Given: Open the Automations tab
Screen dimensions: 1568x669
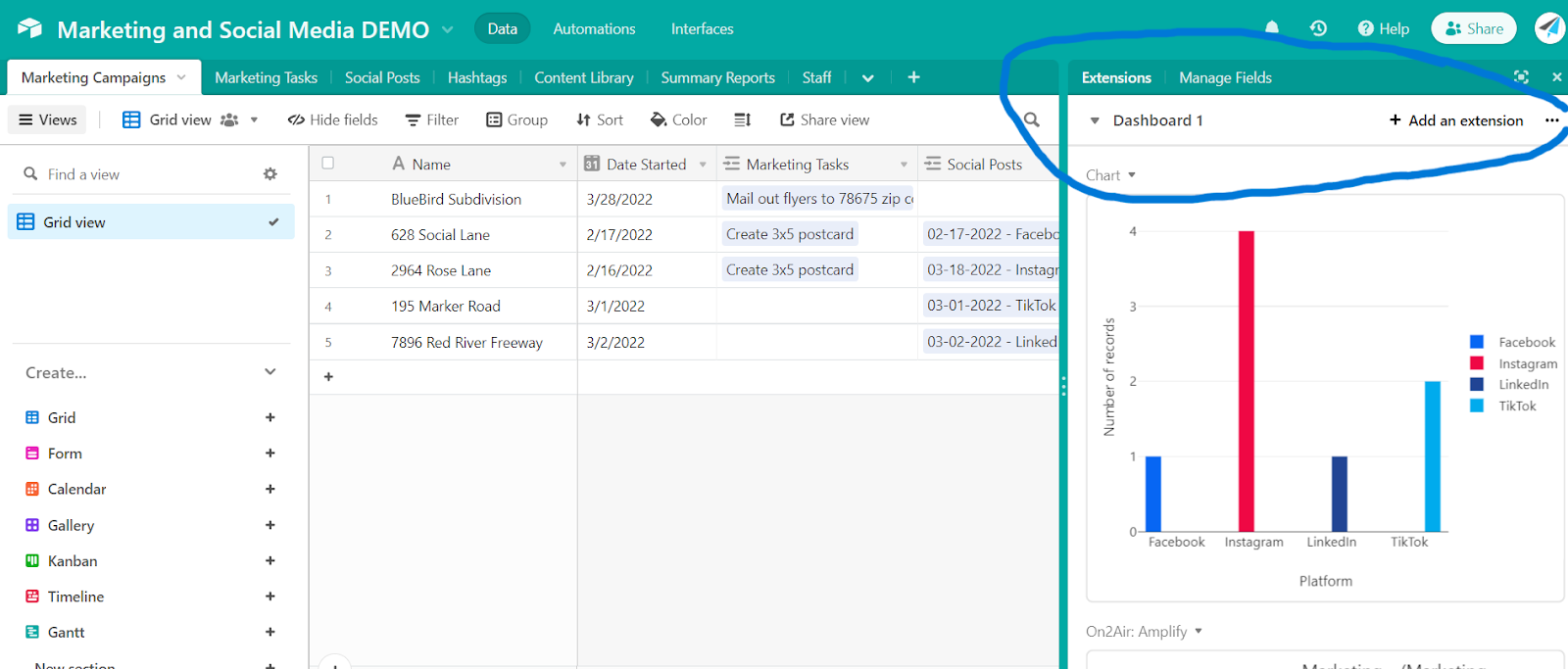Looking at the screenshot, I should pos(594,28).
